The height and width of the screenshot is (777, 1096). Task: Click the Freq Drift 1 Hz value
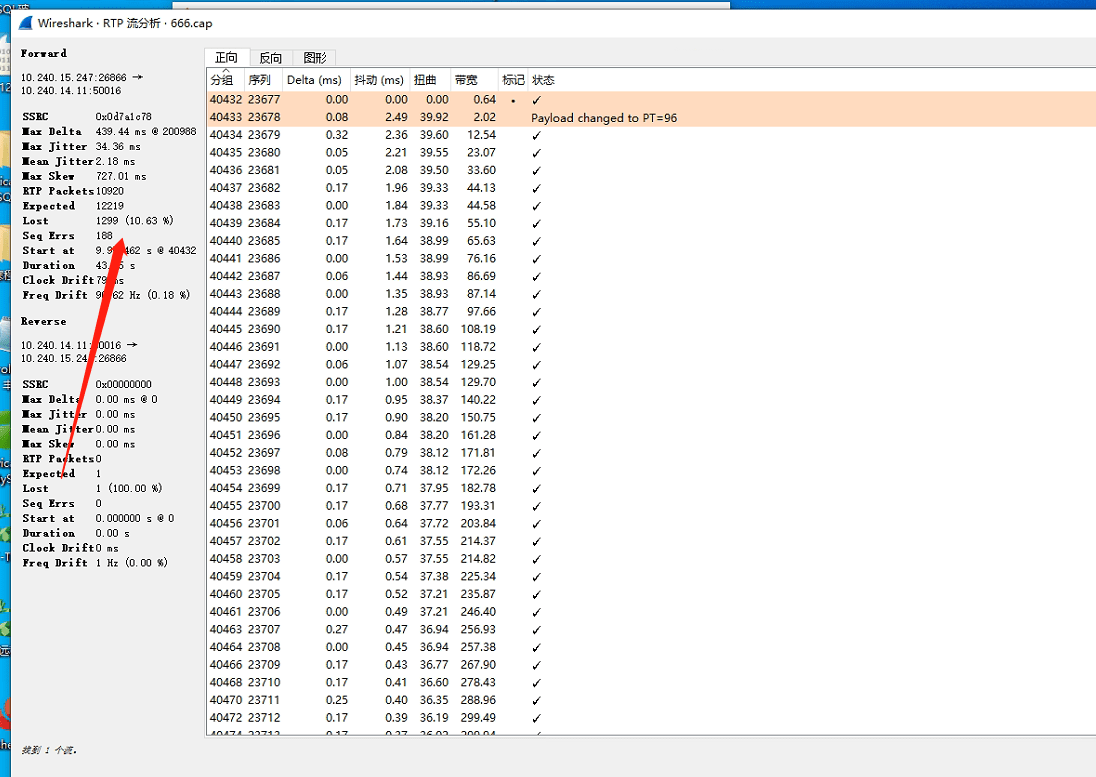coord(131,562)
